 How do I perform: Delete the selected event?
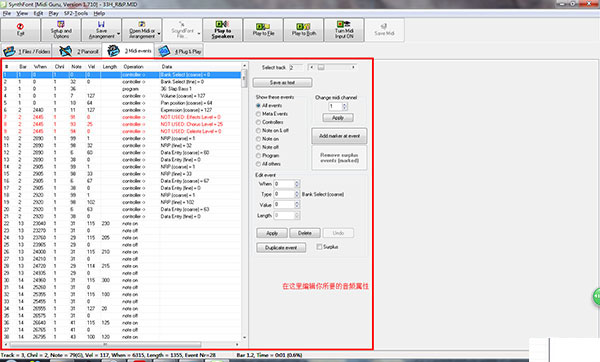click(305, 233)
